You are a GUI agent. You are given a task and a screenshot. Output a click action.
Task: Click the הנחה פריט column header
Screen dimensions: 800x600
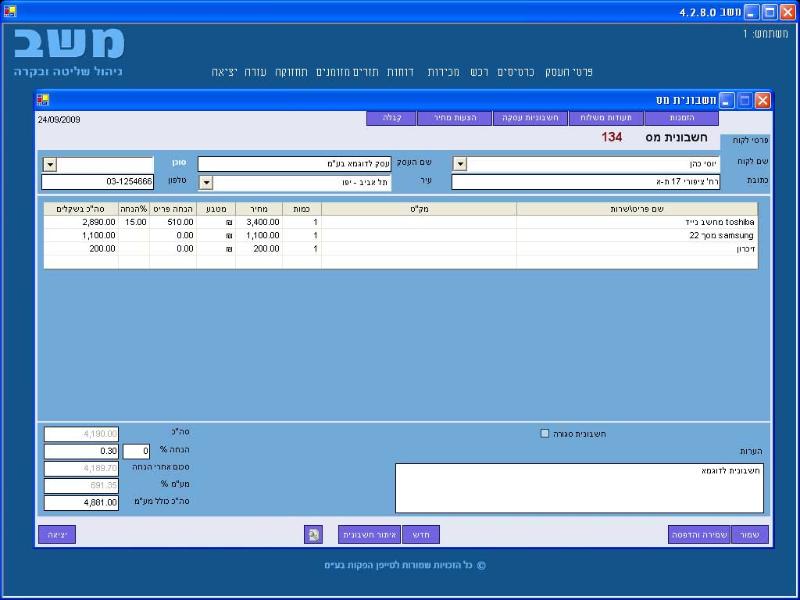coord(173,209)
